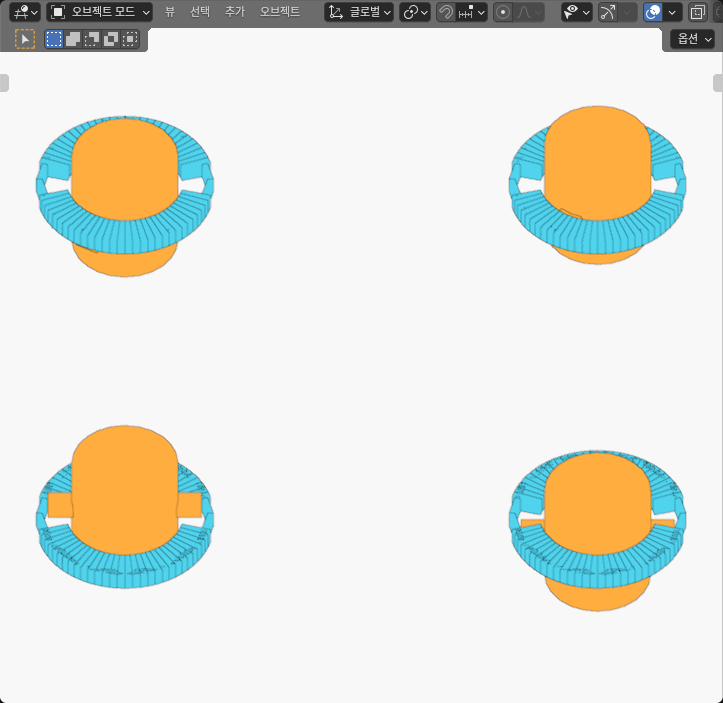Open the snap increment settings dropdown
This screenshot has width=723, height=703.
[472, 12]
